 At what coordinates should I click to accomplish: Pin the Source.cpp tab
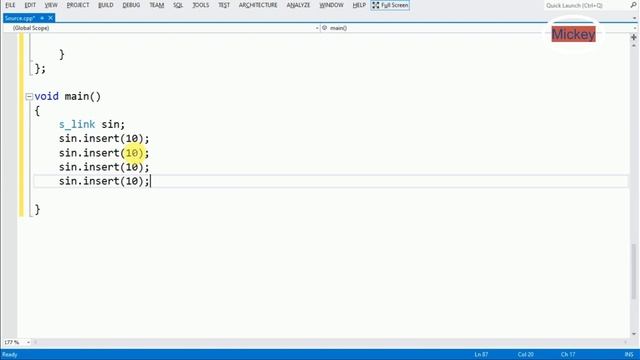coord(42,18)
